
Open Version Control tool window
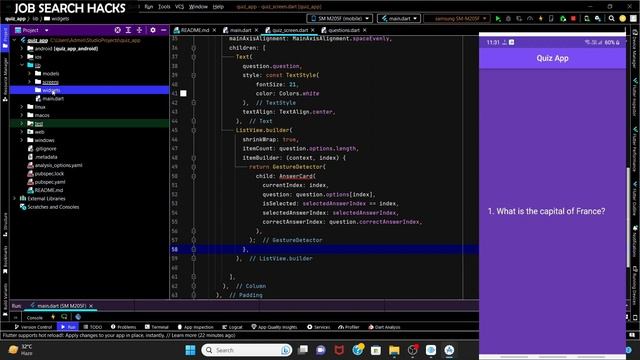tap(33, 327)
